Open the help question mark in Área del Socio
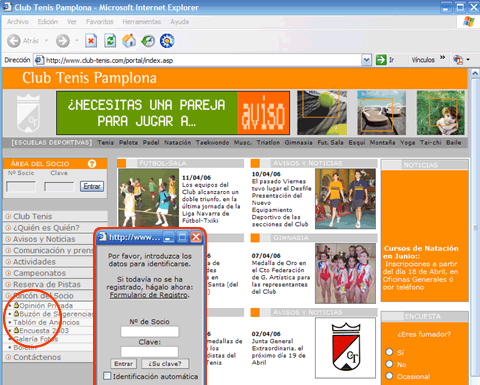Viewport: 480px width, 385px height. click(92, 164)
